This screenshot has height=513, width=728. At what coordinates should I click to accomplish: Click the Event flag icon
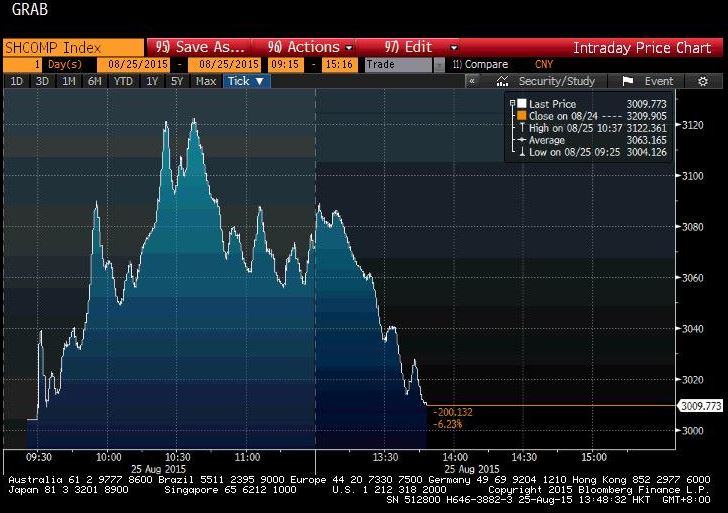click(x=629, y=81)
